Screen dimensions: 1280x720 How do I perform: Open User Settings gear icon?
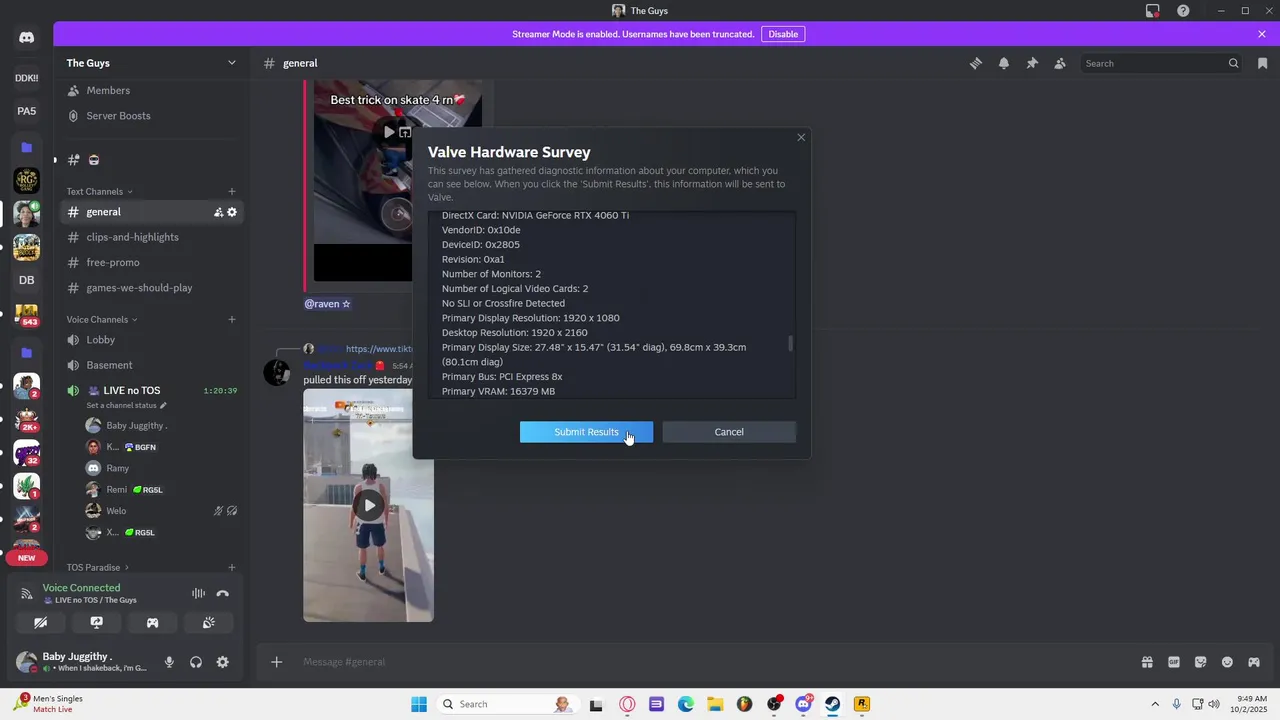[223, 662]
